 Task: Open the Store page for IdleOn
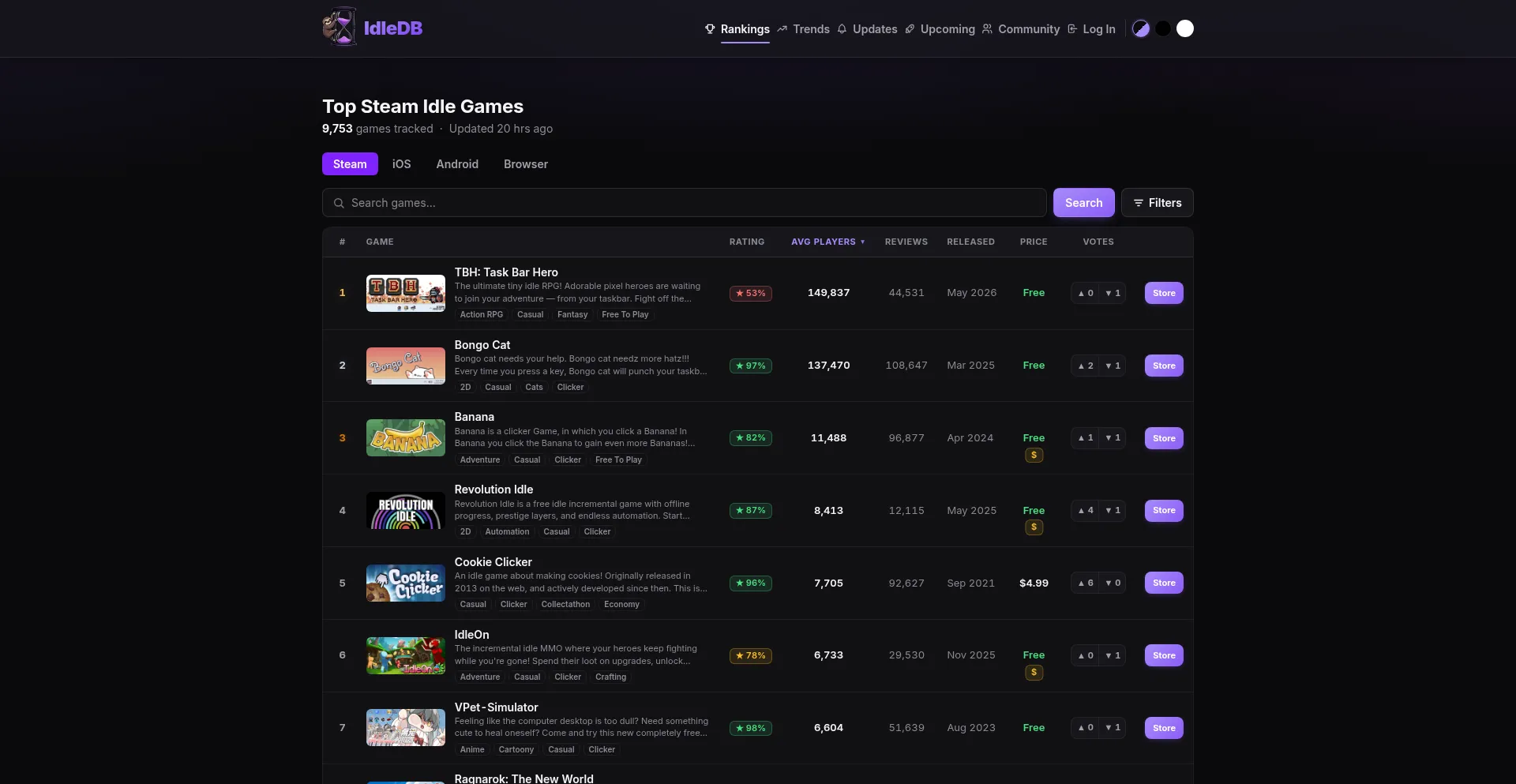[x=1164, y=655]
